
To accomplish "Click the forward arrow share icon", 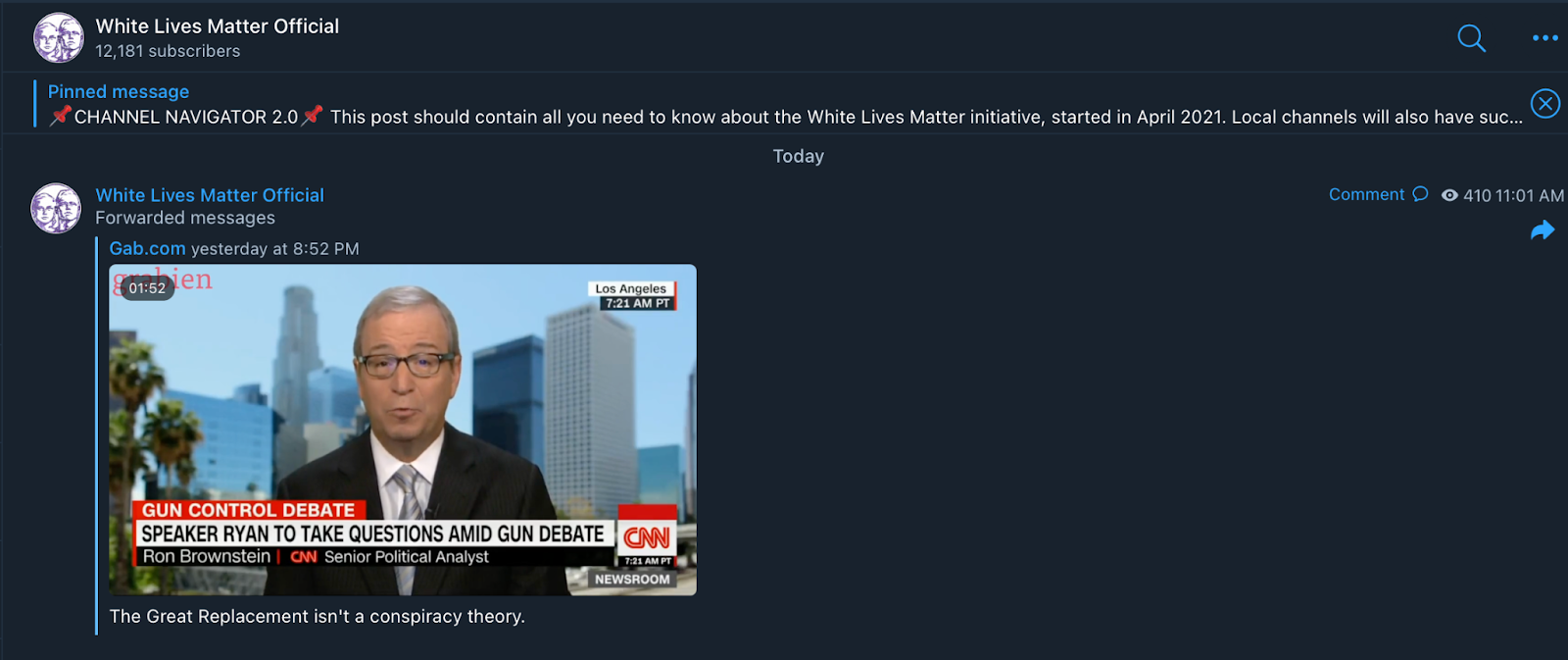I will click(1543, 230).
